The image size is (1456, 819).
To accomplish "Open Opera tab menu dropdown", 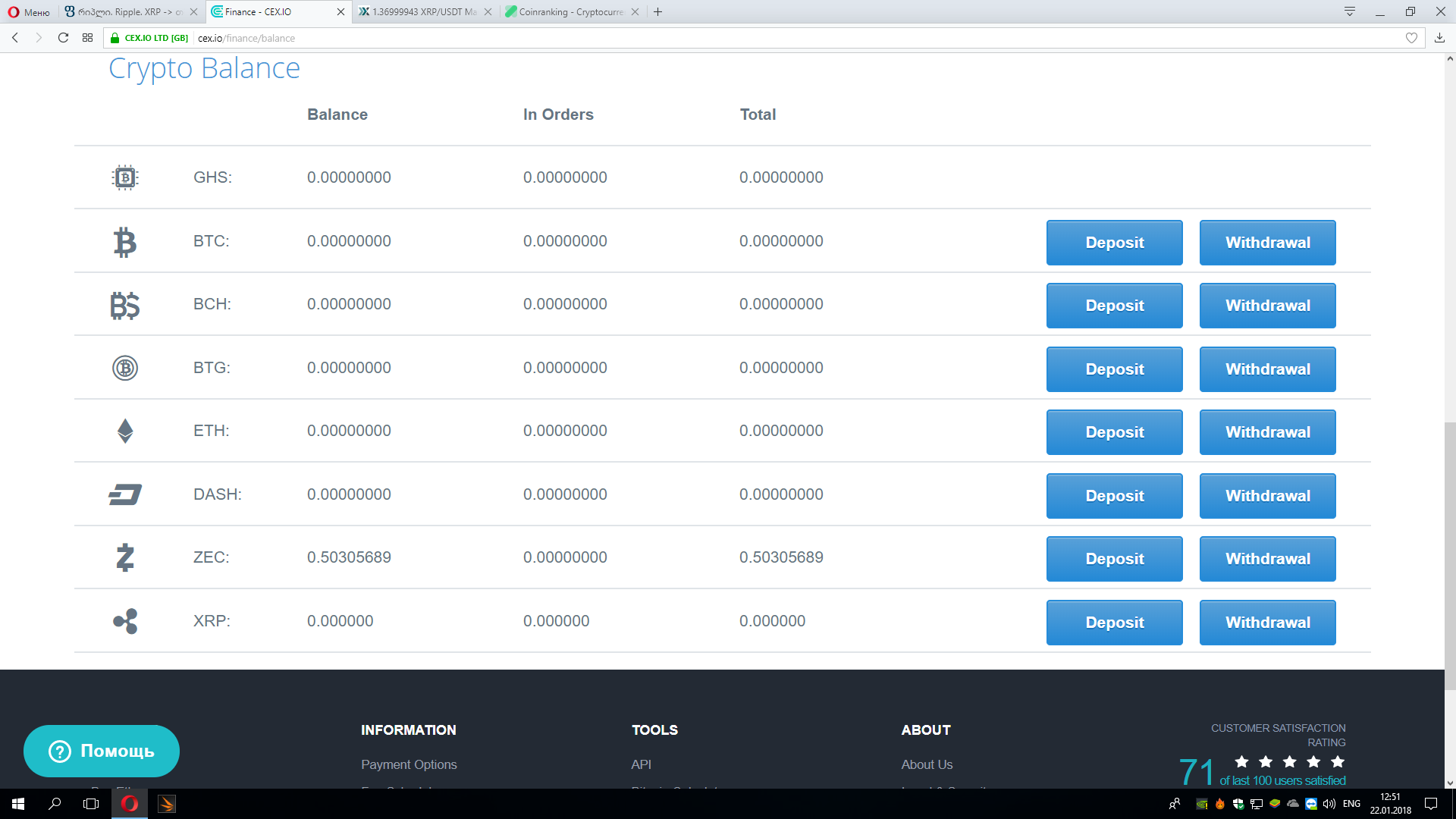I will coord(1350,11).
